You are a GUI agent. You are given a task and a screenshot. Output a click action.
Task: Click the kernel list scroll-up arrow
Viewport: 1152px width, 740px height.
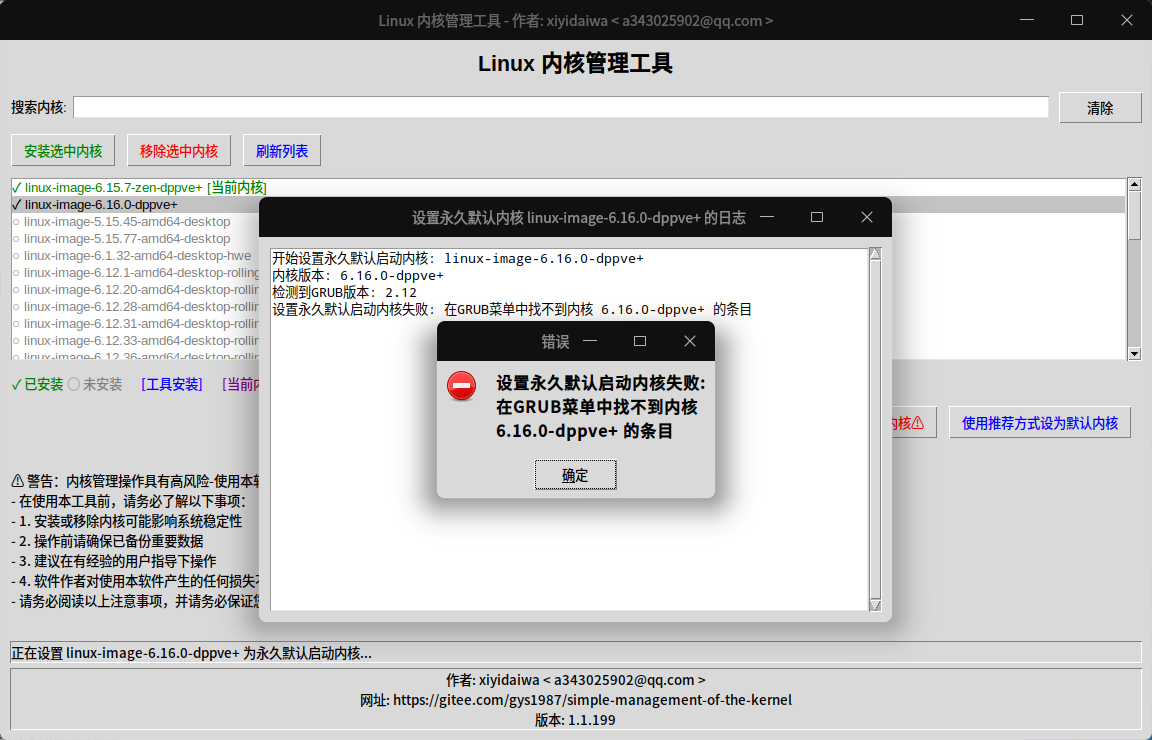[1134, 184]
